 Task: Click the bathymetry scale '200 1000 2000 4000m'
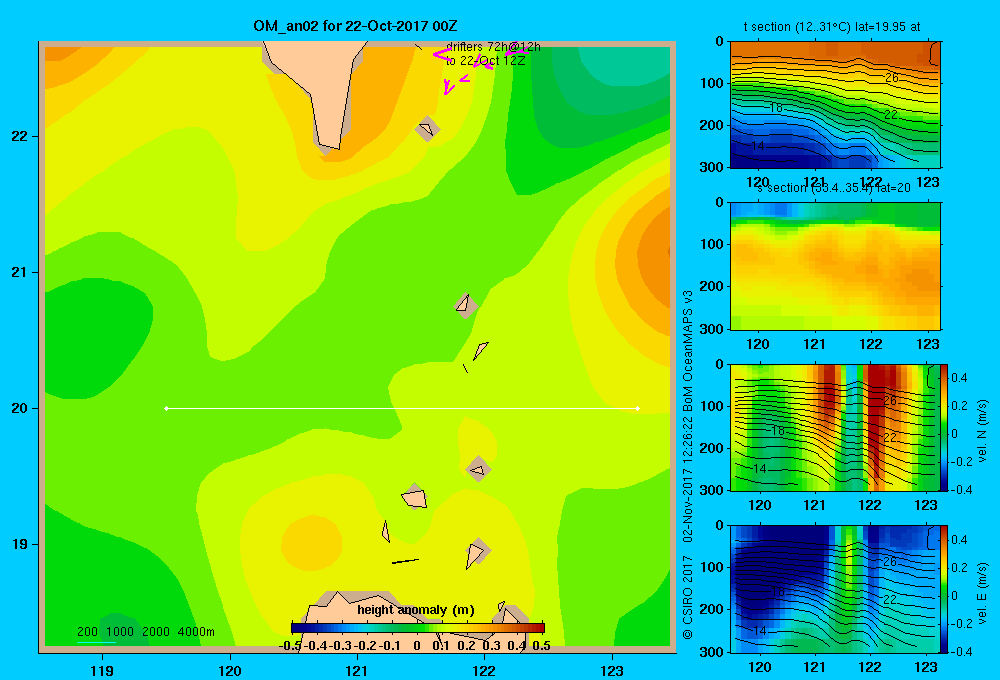click(145, 632)
